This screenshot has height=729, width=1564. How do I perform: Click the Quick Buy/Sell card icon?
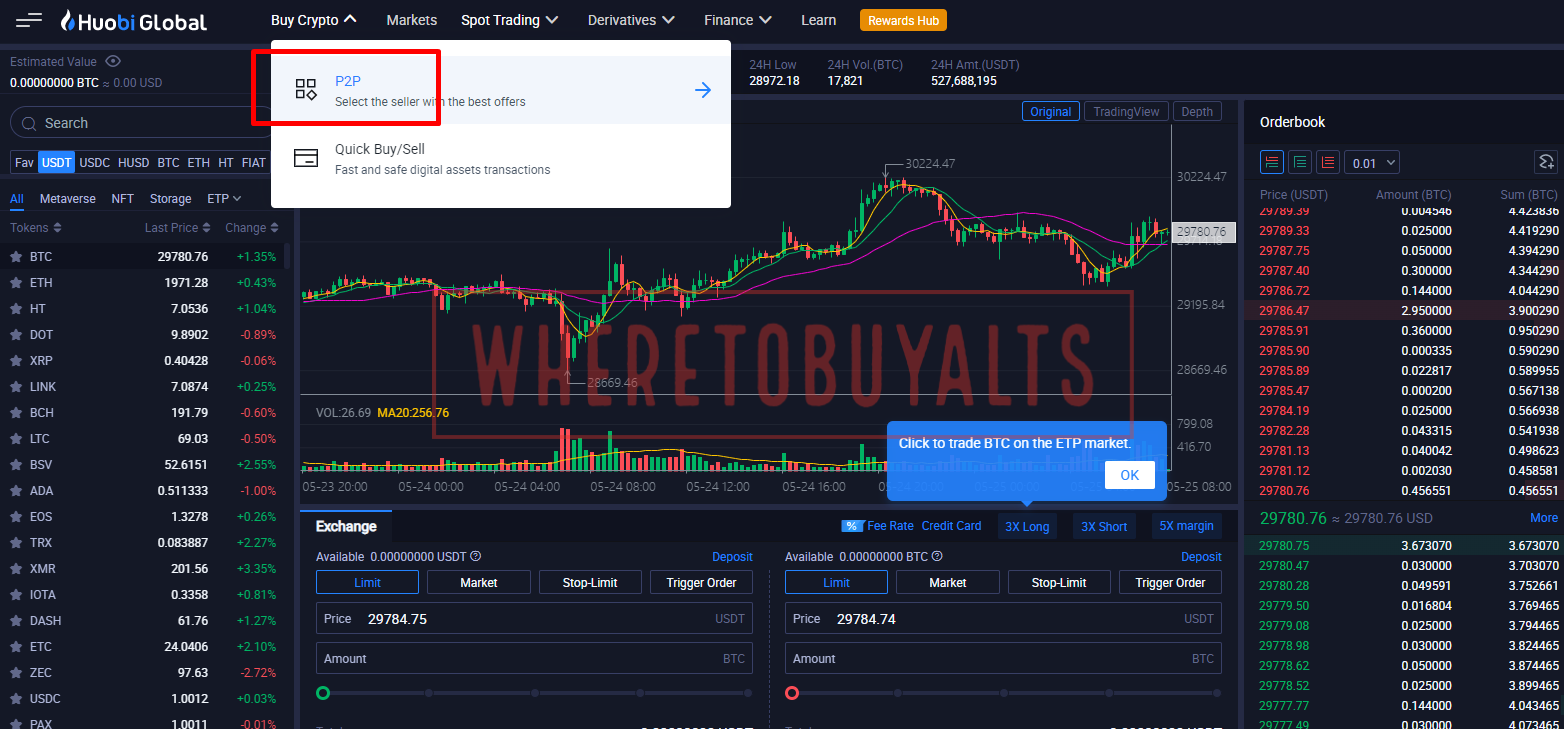pos(306,158)
